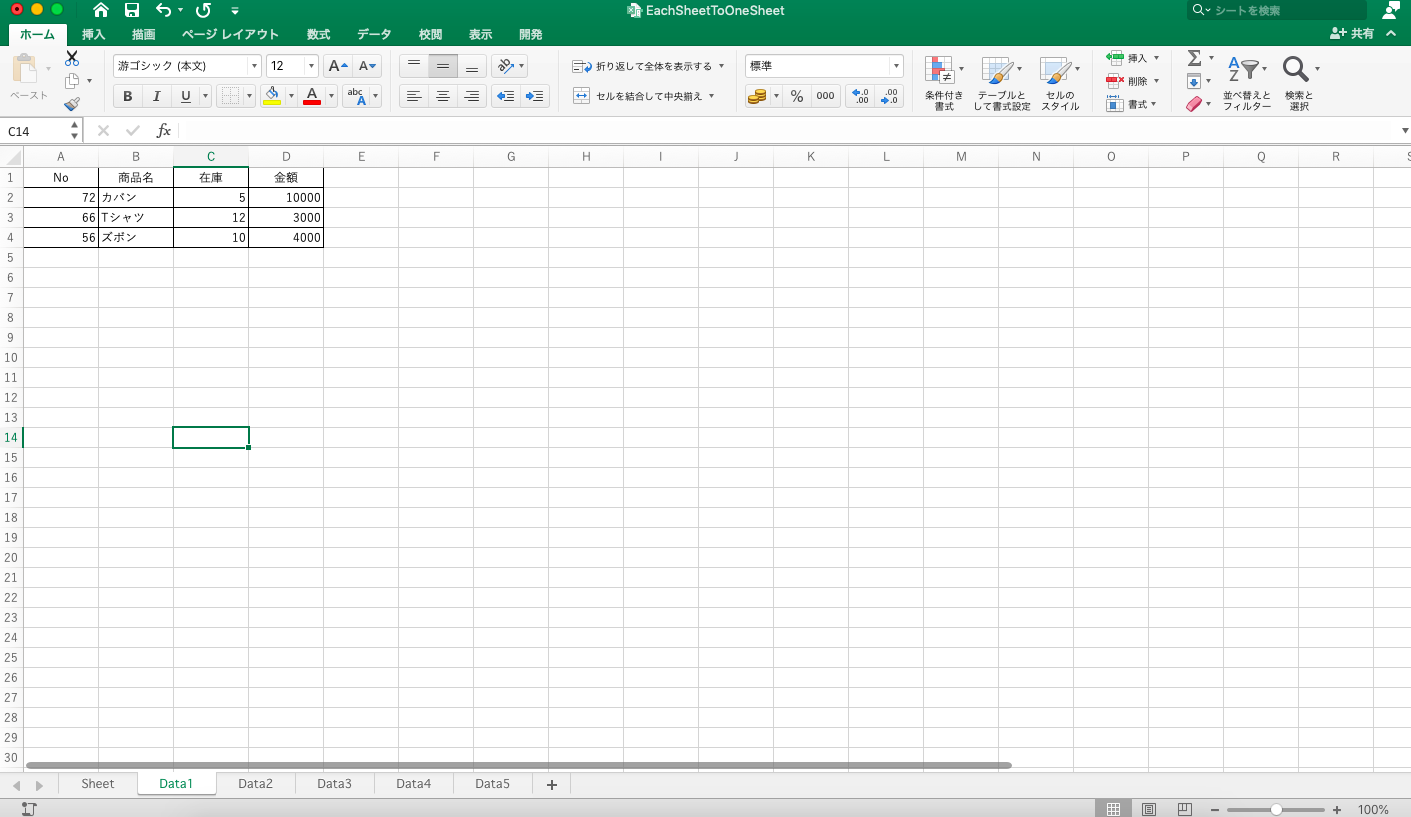Decrease font size with small A
The height and width of the screenshot is (817, 1411).
tap(367, 66)
